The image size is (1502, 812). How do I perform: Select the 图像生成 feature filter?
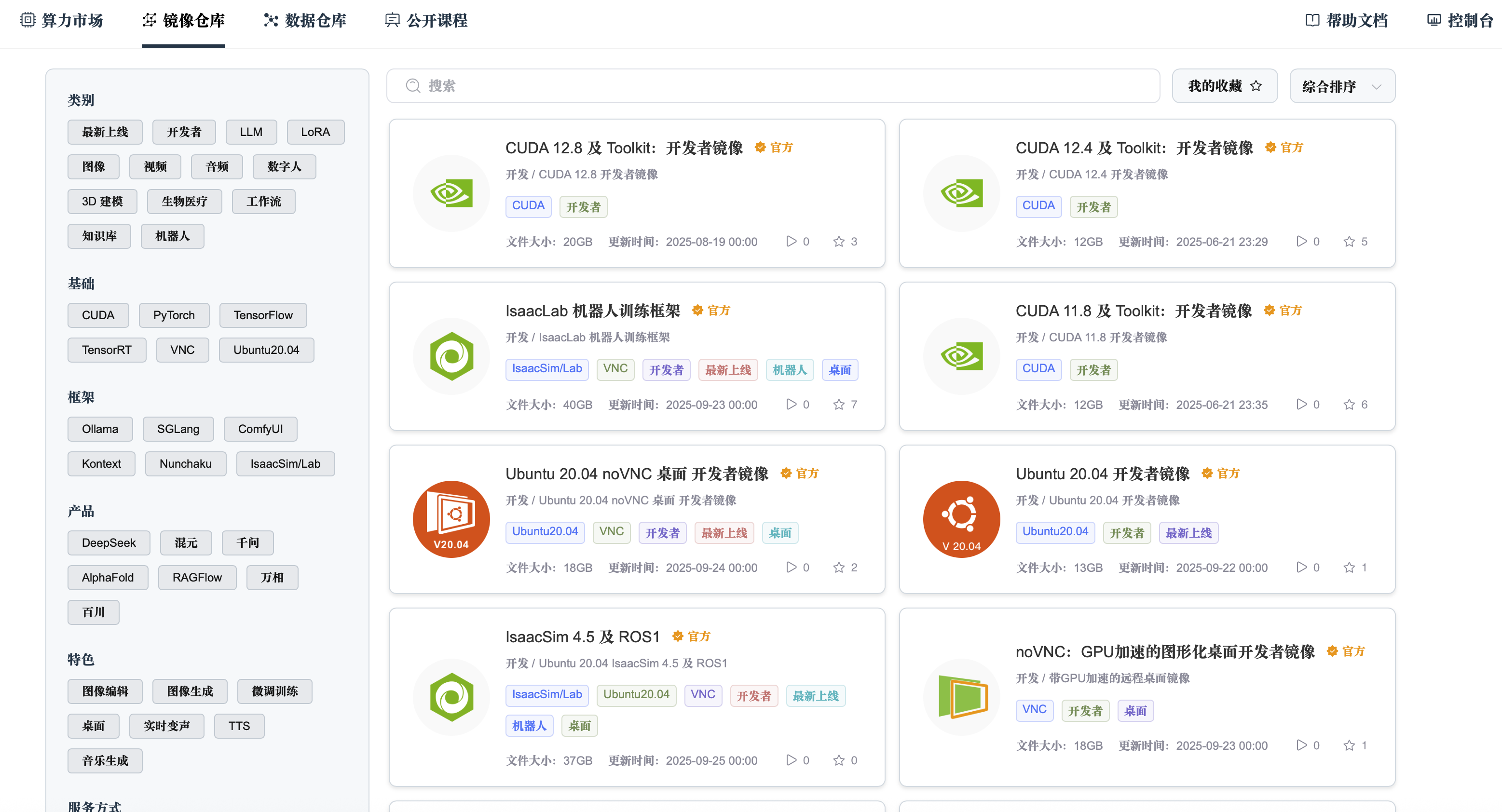(x=190, y=691)
